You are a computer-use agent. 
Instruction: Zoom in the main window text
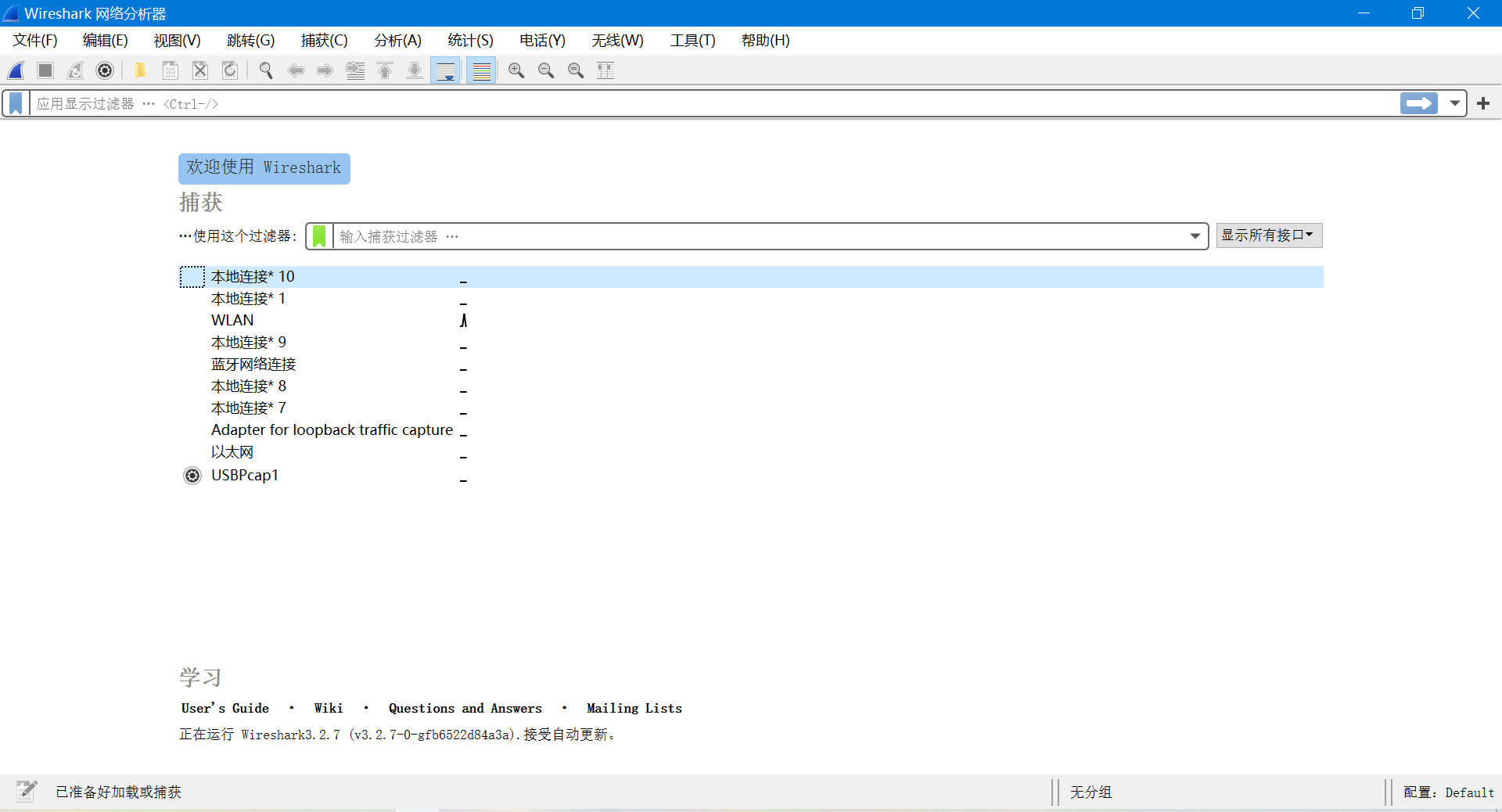(516, 70)
